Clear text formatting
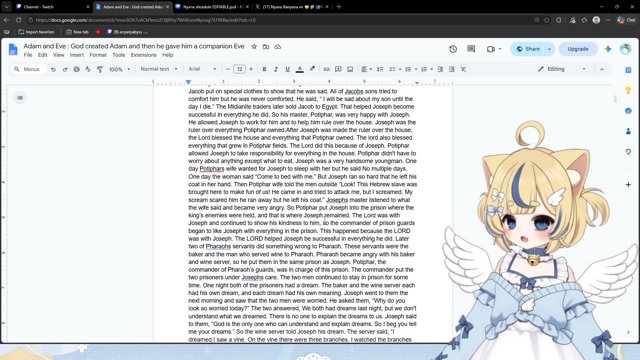 pyautogui.click(x=463, y=69)
